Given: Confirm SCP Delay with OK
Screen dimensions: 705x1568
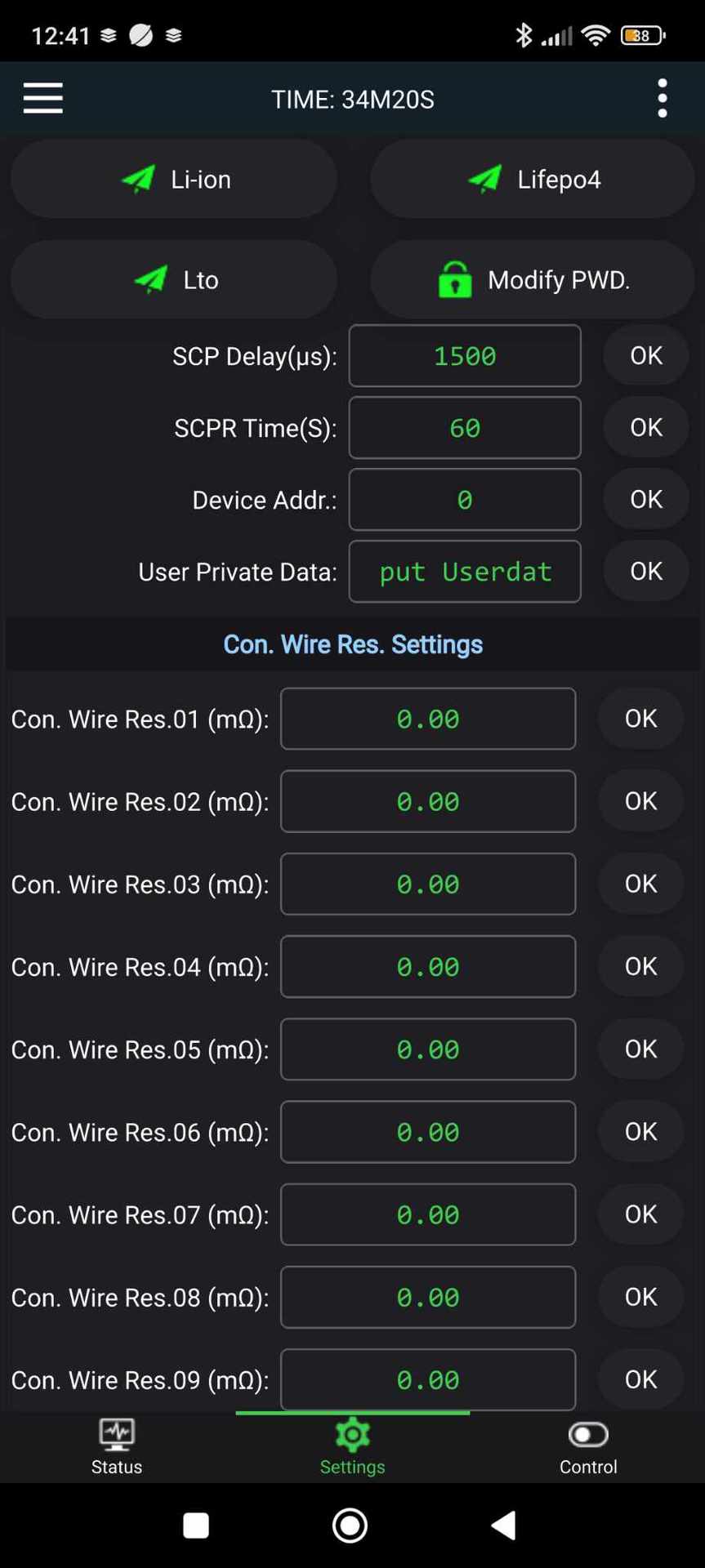Looking at the screenshot, I should 645,356.
